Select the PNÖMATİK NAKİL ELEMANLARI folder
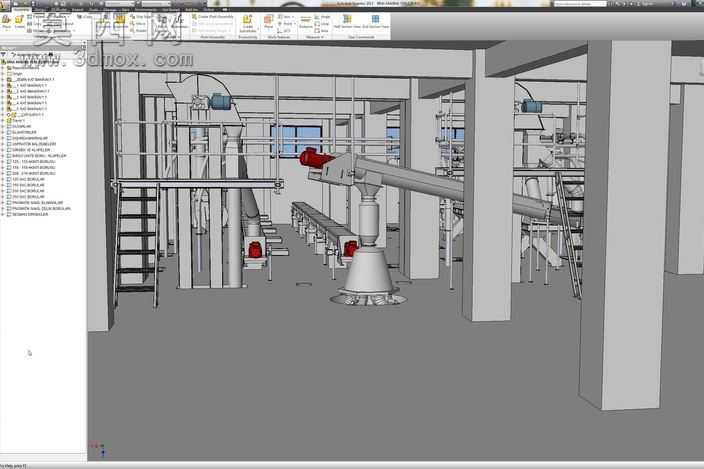The image size is (704, 469). pyautogui.click(x=35, y=202)
